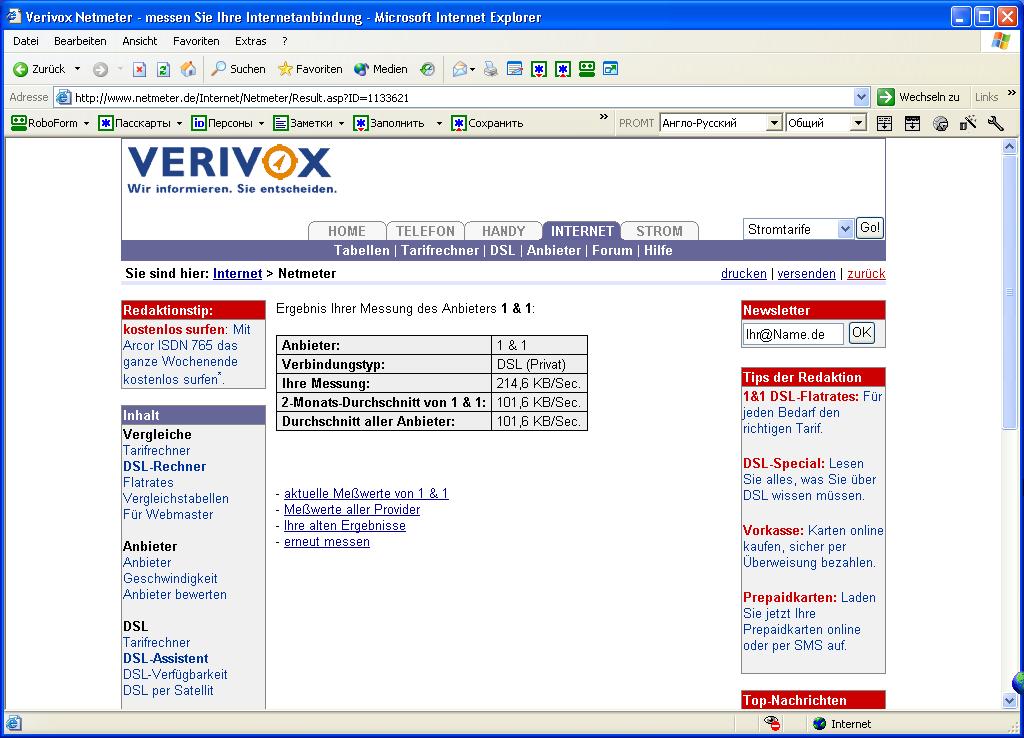Click the Tarifrechner link in the purple bar
The height and width of the screenshot is (738, 1024).
pos(440,251)
